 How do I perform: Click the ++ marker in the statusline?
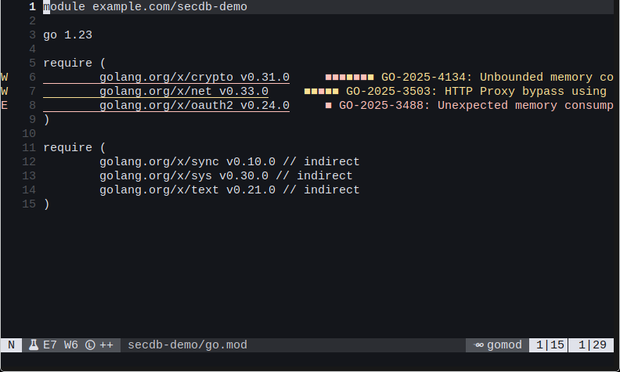[x=106, y=345]
